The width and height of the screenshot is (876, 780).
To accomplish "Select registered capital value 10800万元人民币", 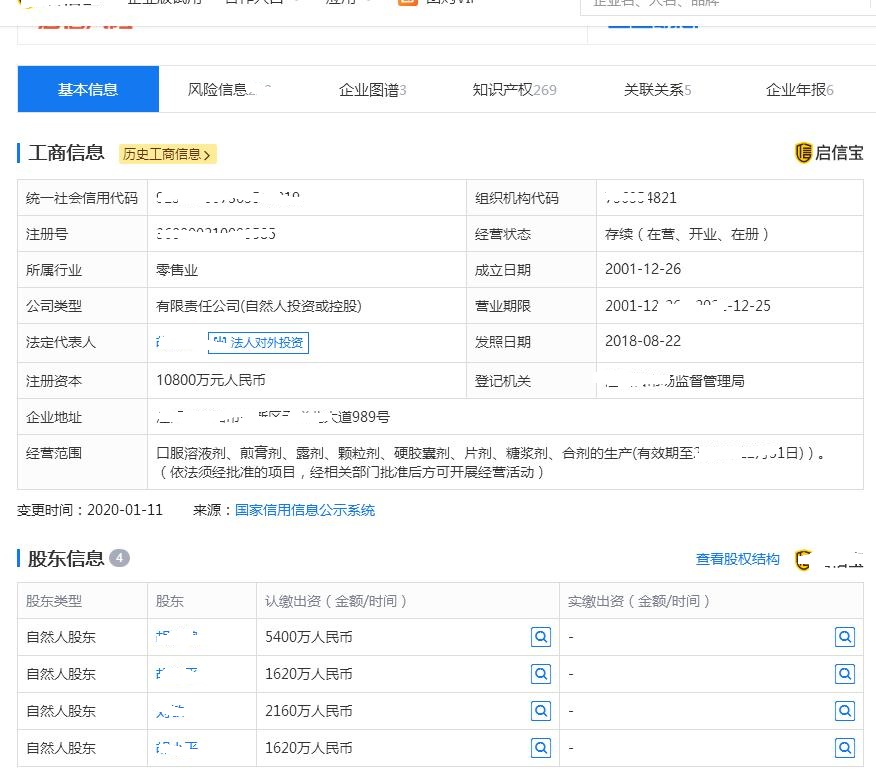I will click(x=211, y=381).
